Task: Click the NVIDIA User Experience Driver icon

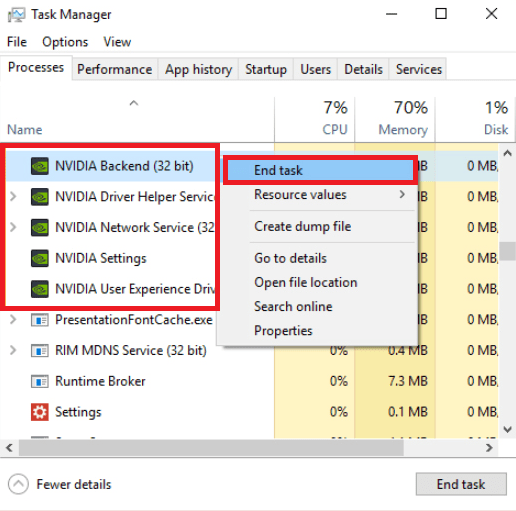Action: click(x=40, y=289)
